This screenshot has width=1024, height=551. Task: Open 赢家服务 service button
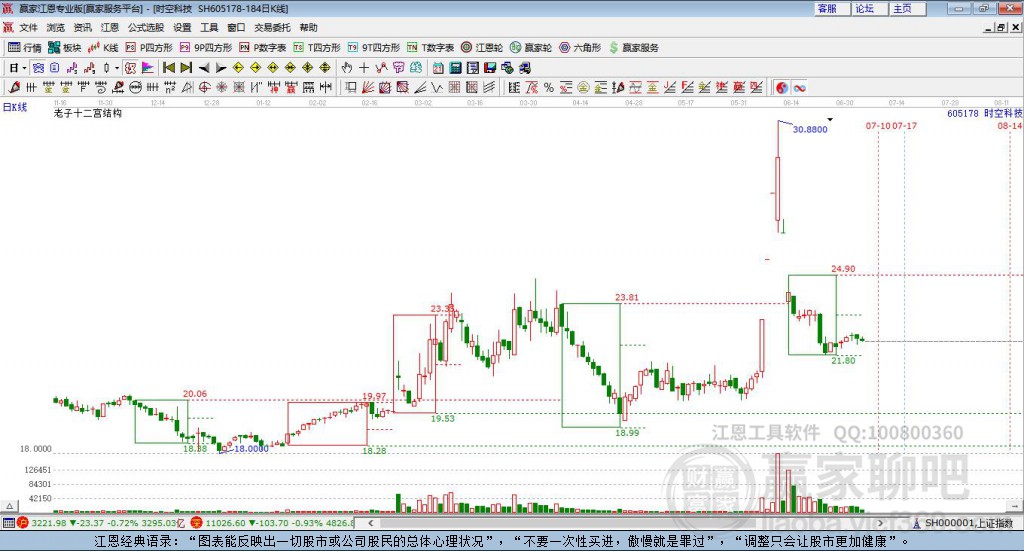point(633,48)
